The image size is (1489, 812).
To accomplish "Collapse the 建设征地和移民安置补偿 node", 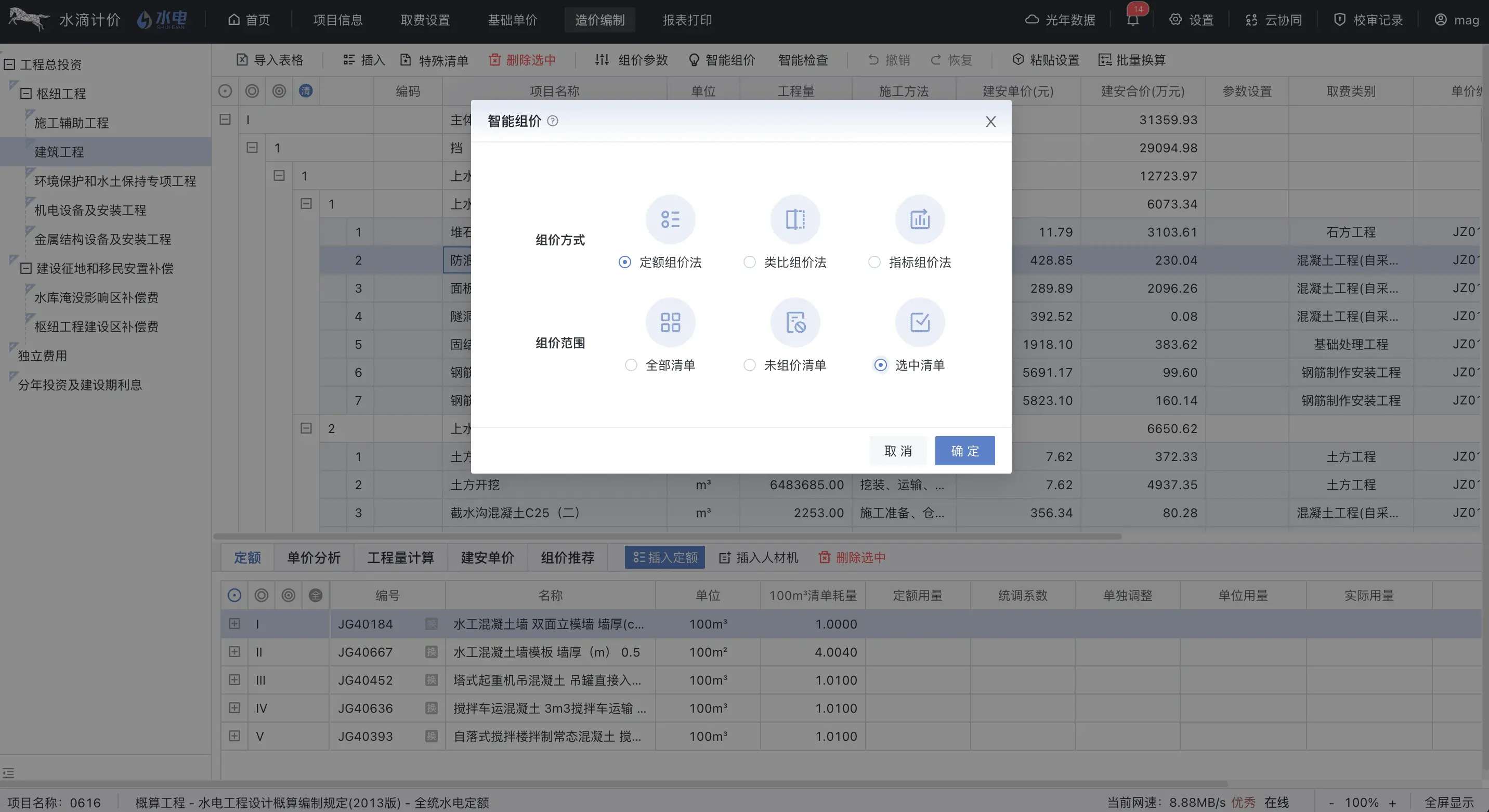I will [25, 268].
